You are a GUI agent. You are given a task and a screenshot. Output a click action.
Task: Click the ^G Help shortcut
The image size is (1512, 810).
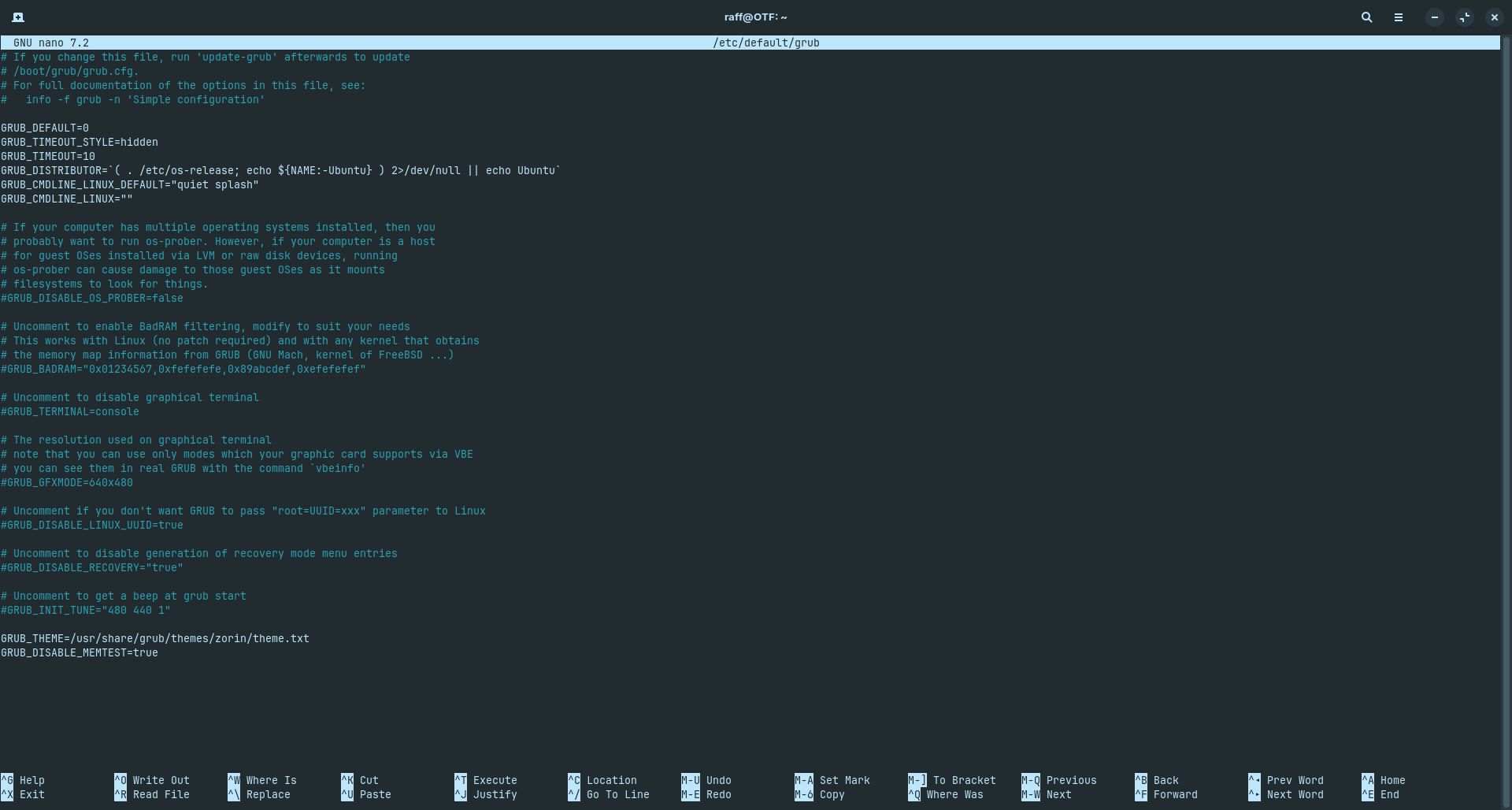pyautogui.click(x=24, y=780)
